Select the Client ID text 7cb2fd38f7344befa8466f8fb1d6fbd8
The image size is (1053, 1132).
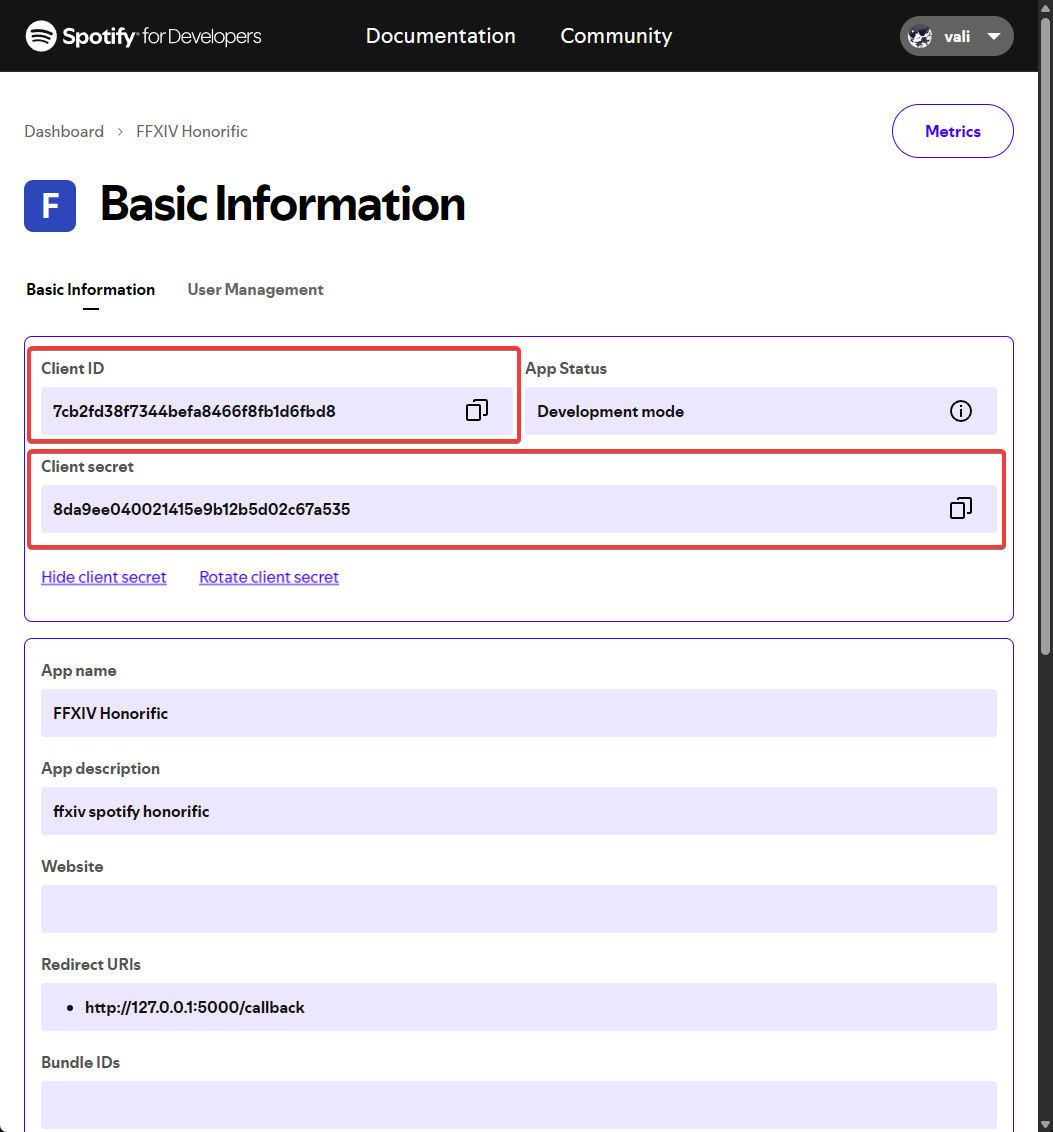[x=194, y=412]
